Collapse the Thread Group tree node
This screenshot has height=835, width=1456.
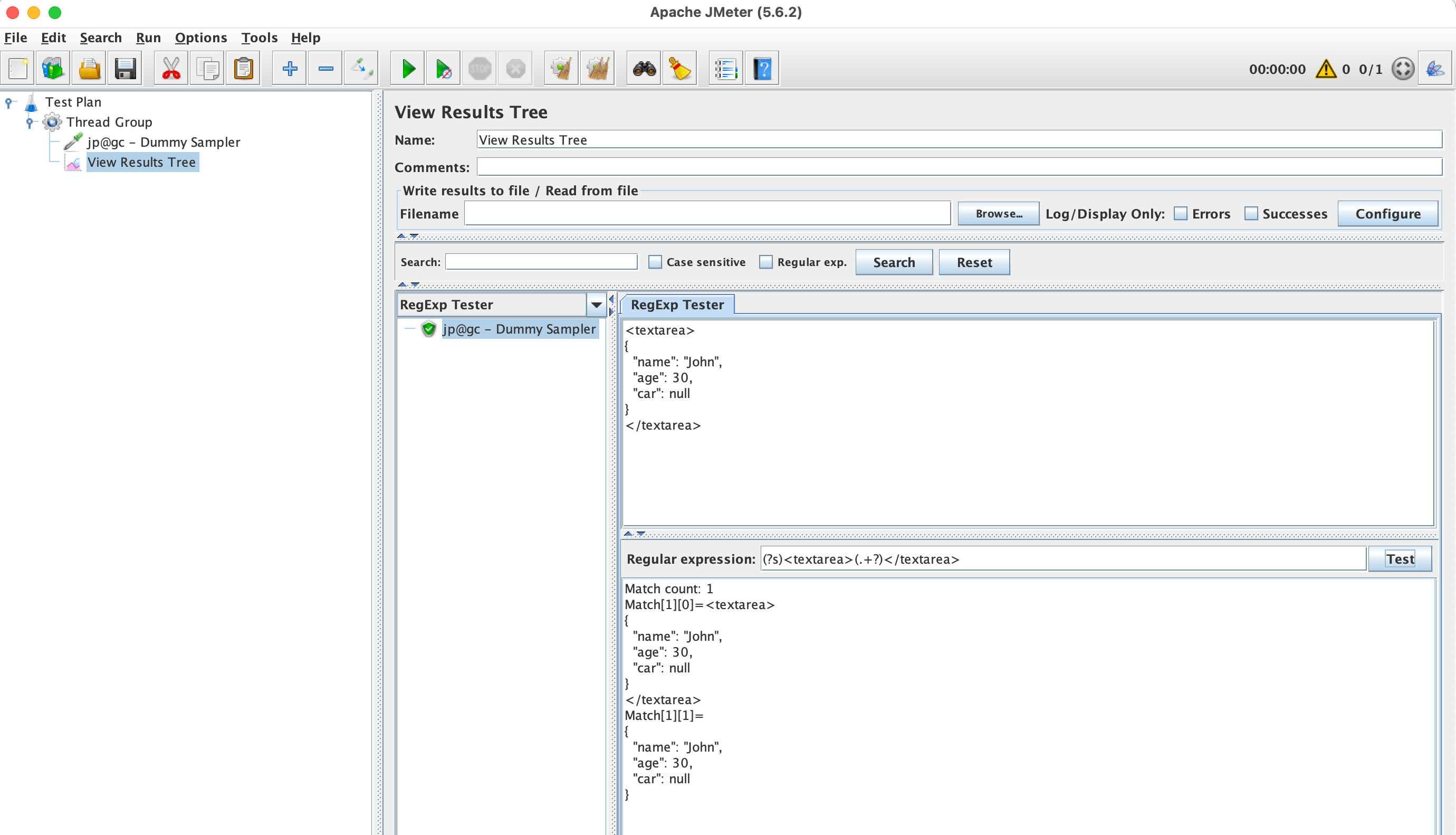point(29,121)
